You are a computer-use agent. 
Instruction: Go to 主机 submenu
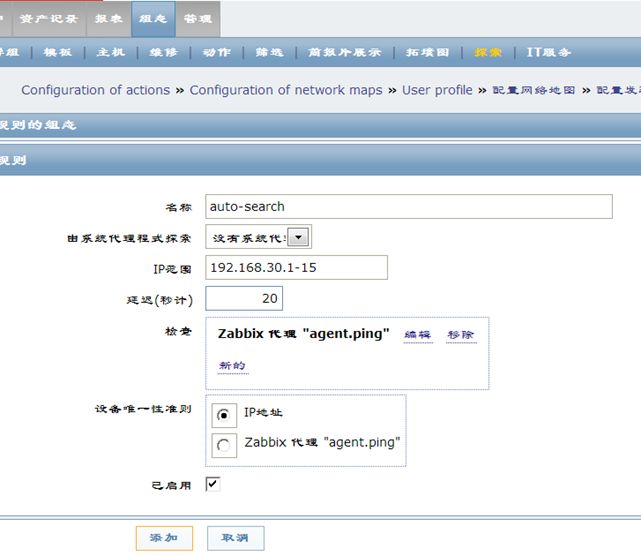tap(111, 52)
